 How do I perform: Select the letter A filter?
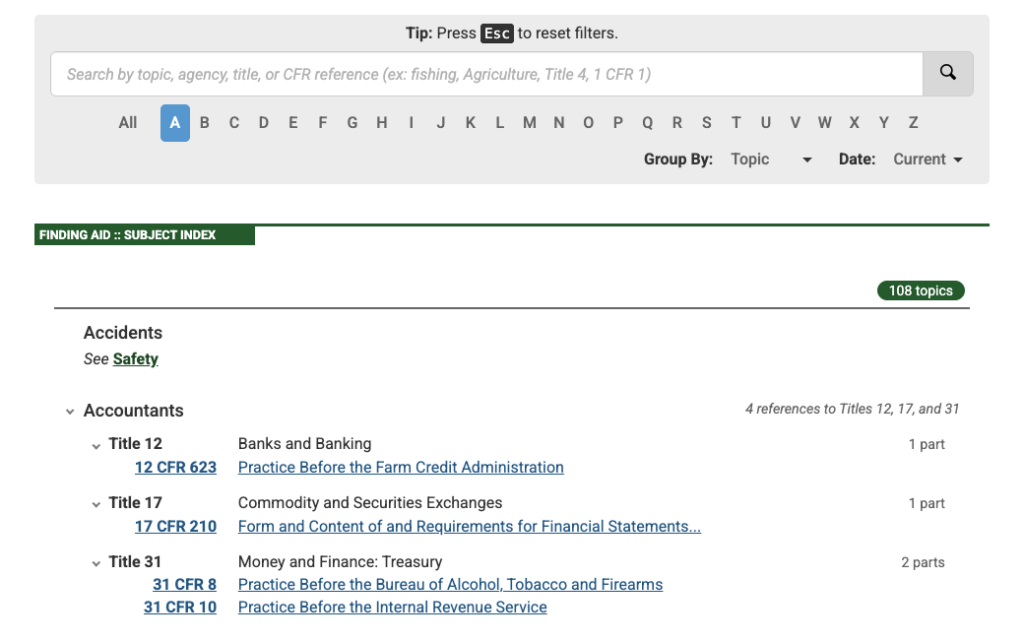pos(175,123)
